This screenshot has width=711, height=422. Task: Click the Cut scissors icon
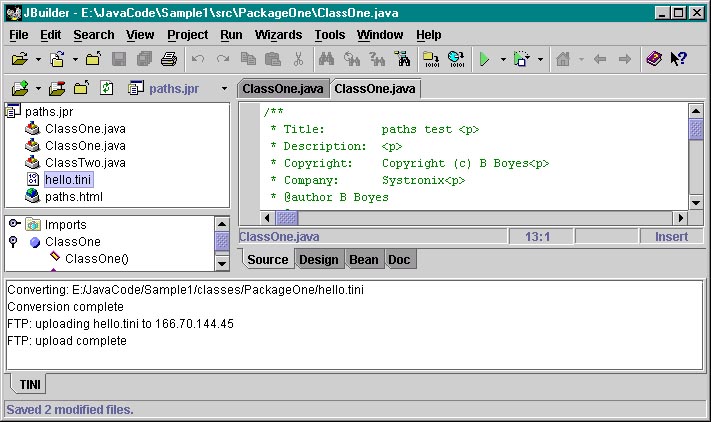[x=298, y=60]
